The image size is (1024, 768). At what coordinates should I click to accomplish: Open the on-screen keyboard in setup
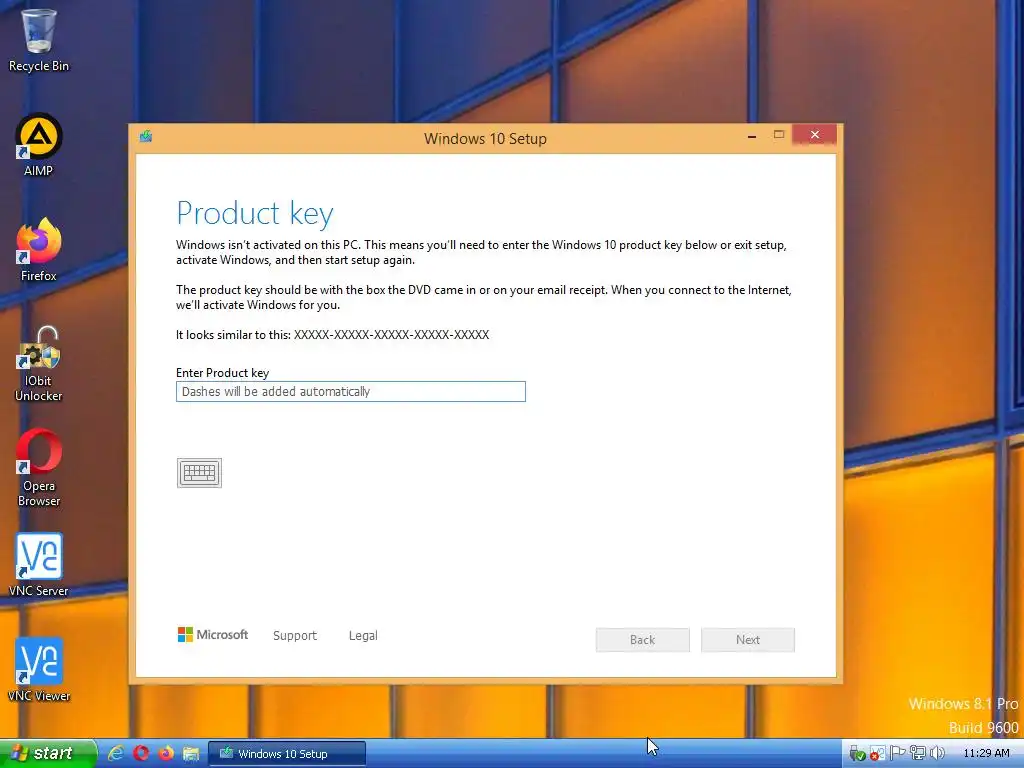point(199,473)
